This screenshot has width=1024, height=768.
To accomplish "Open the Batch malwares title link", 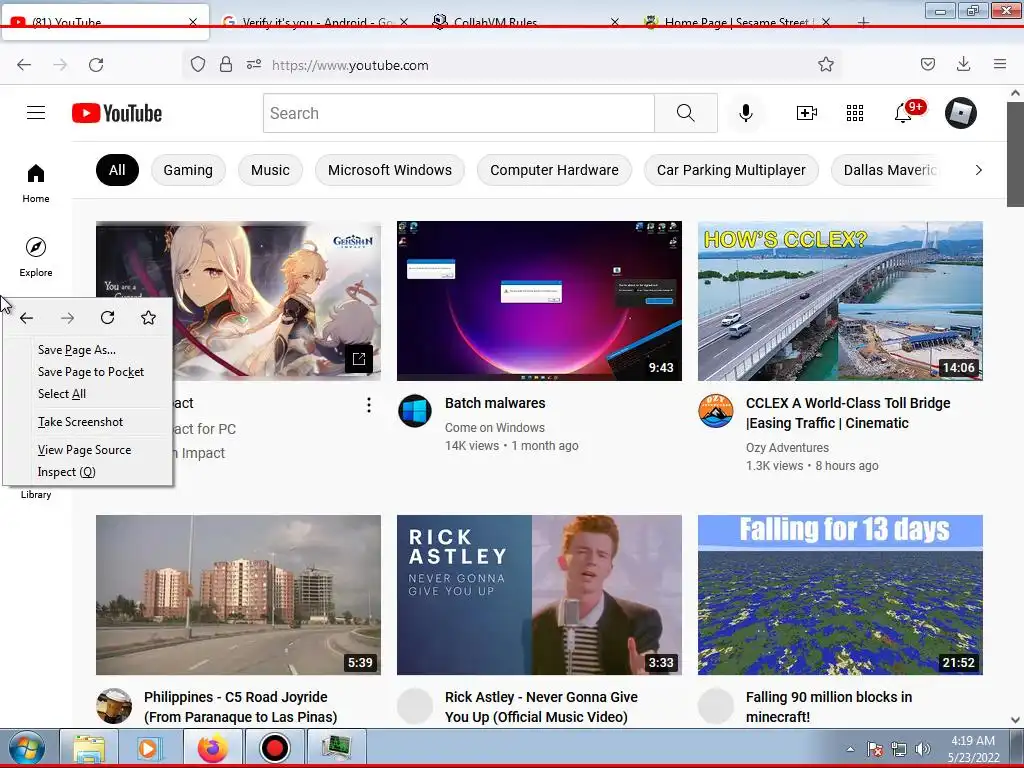I will [495, 403].
